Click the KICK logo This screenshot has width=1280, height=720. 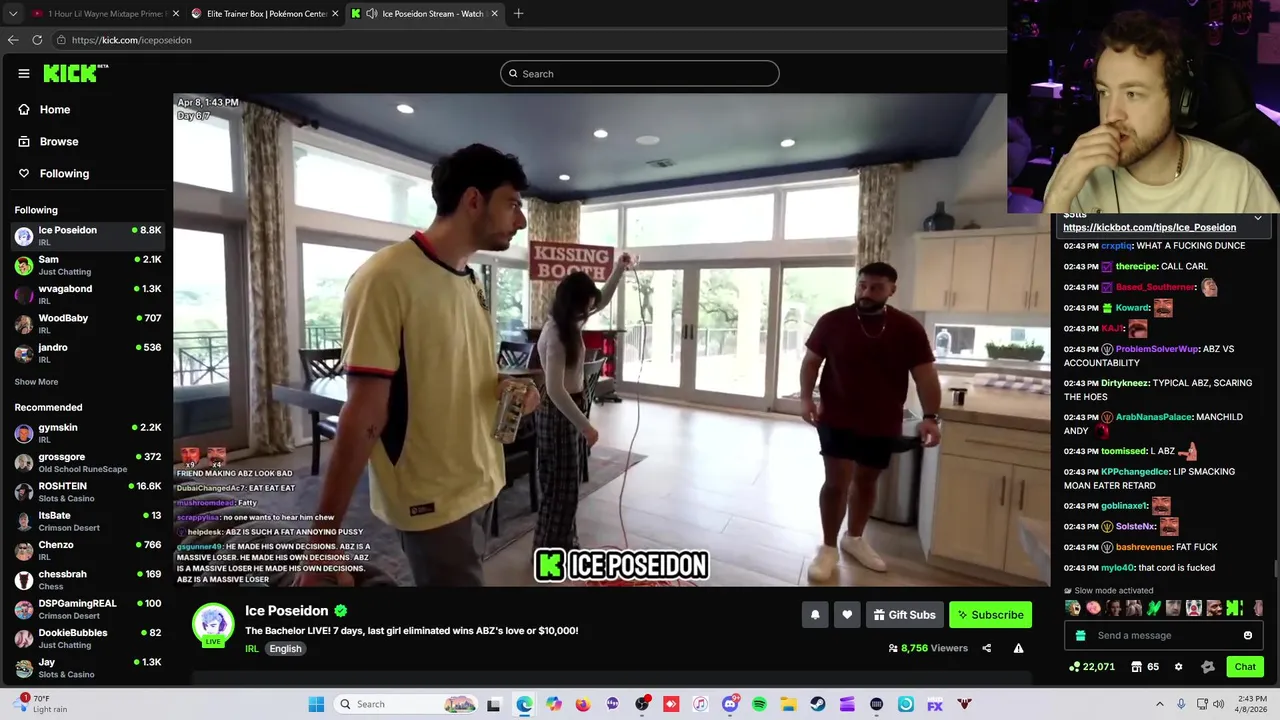coord(75,73)
